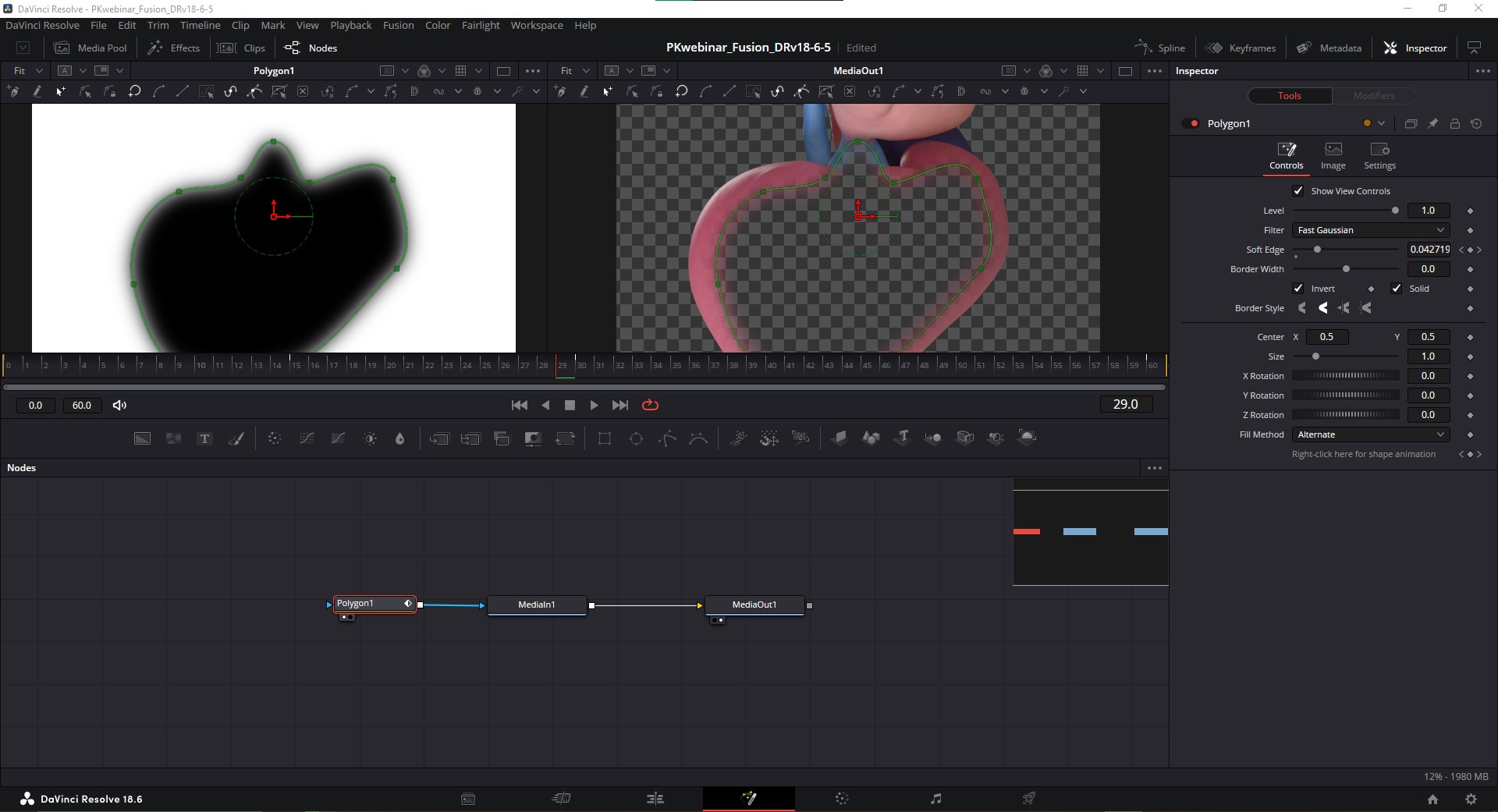Open the Media Pool panel
This screenshot has height=812, width=1498.
pos(91,48)
